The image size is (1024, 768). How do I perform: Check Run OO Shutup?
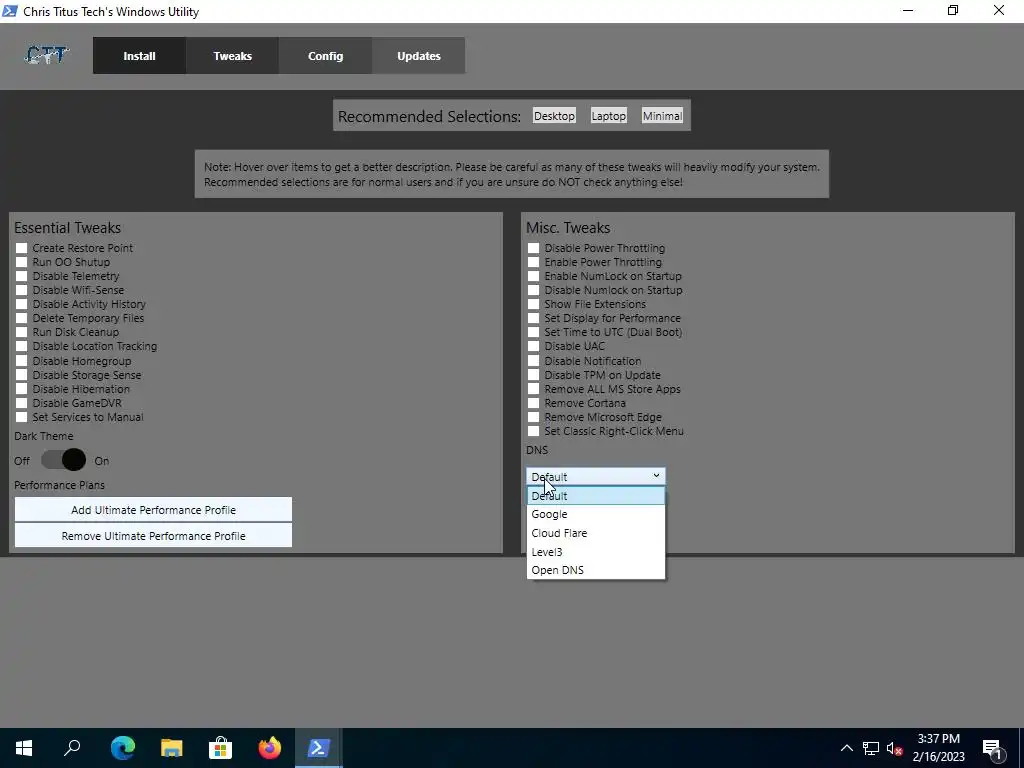point(22,262)
